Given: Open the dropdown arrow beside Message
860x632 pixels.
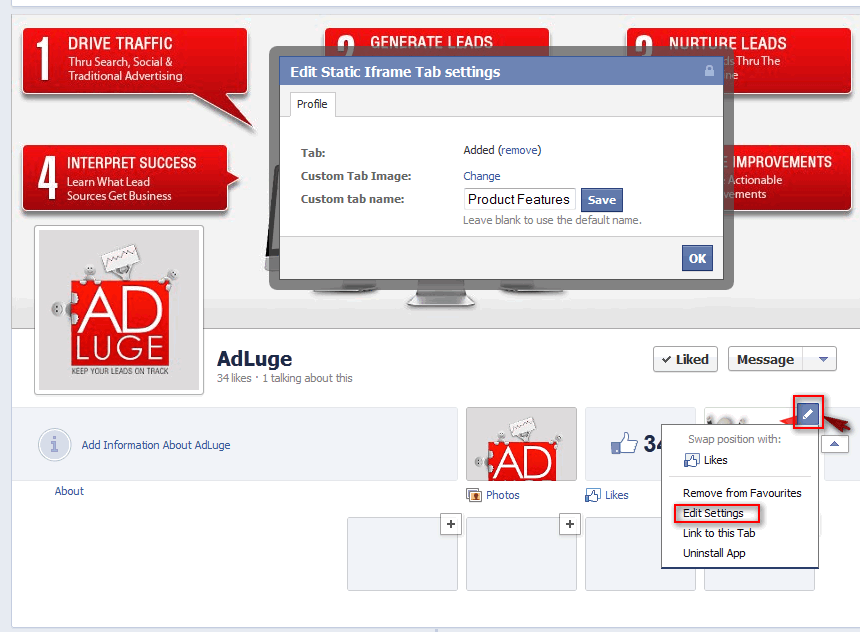Looking at the screenshot, I should pyautogui.click(x=823, y=359).
